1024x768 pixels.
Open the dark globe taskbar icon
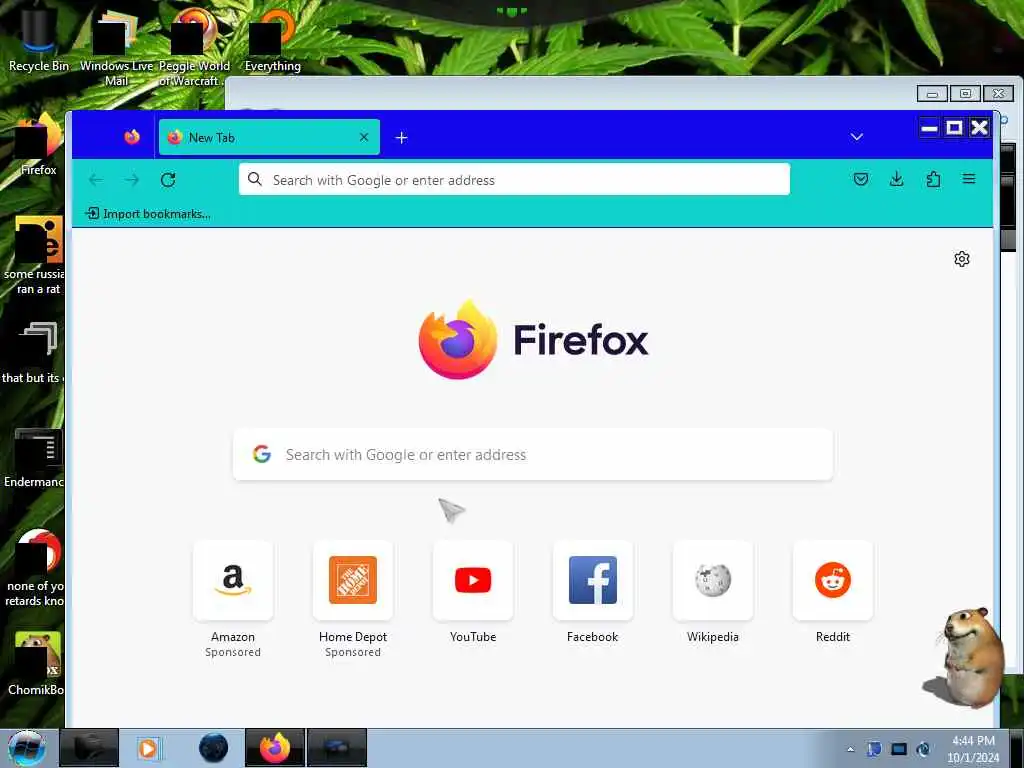pyautogui.click(x=214, y=748)
